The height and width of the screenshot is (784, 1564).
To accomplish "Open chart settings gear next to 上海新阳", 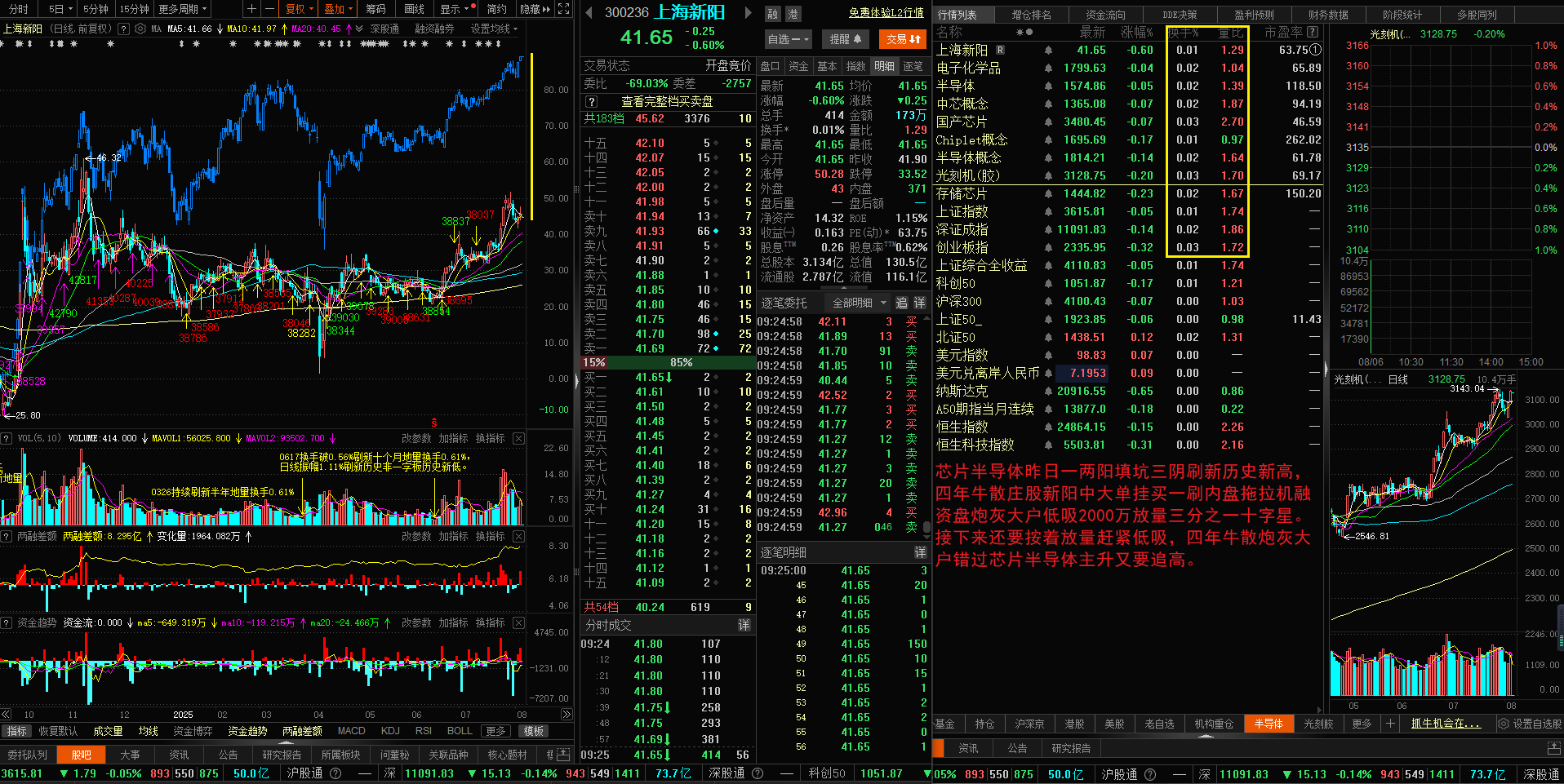I will (x=140, y=29).
